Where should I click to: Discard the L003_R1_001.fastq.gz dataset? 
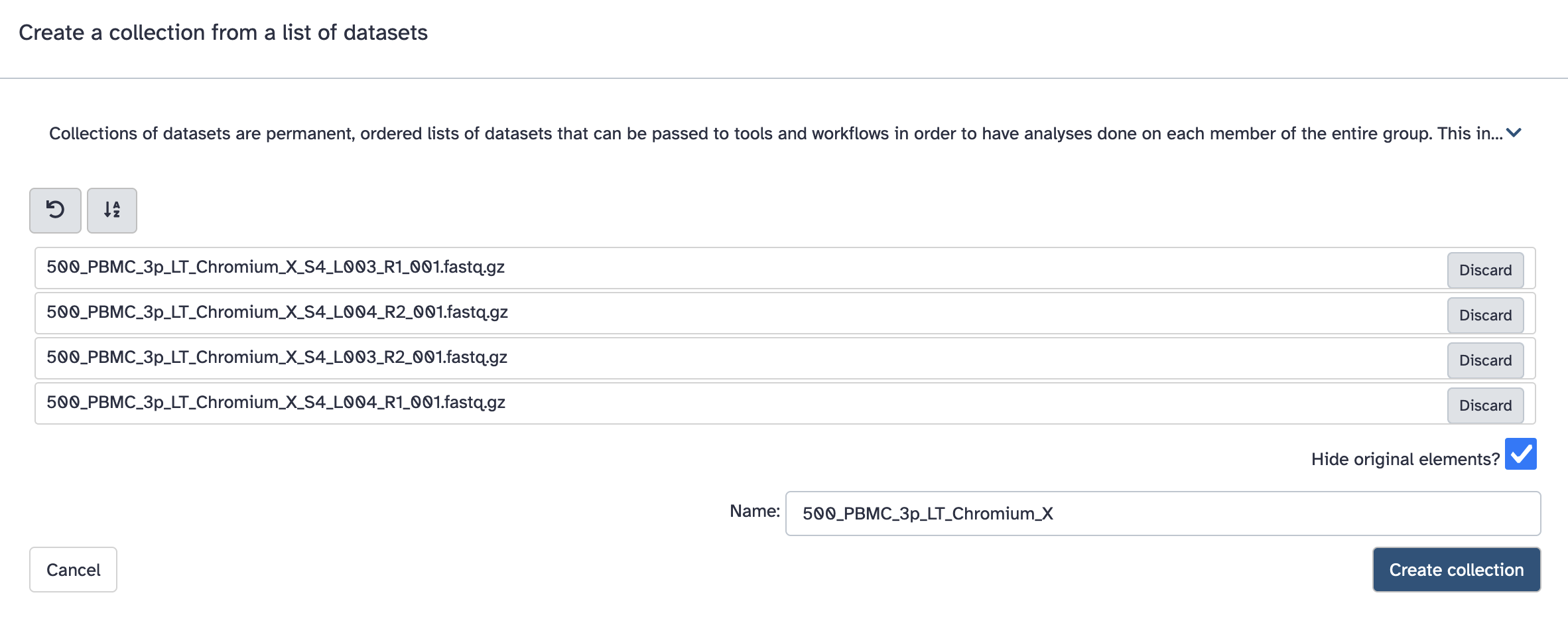point(1484,270)
